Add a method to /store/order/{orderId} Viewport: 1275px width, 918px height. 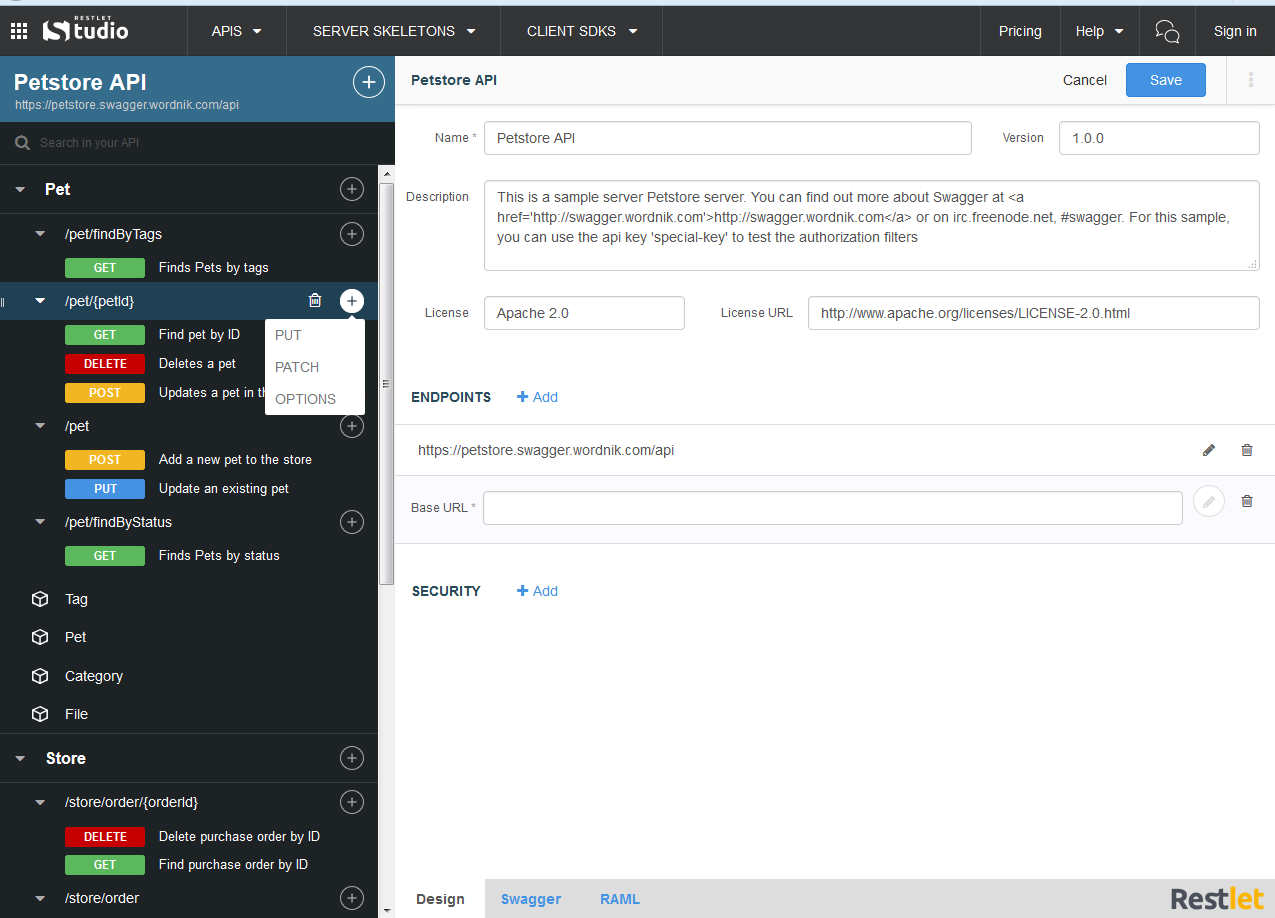352,802
